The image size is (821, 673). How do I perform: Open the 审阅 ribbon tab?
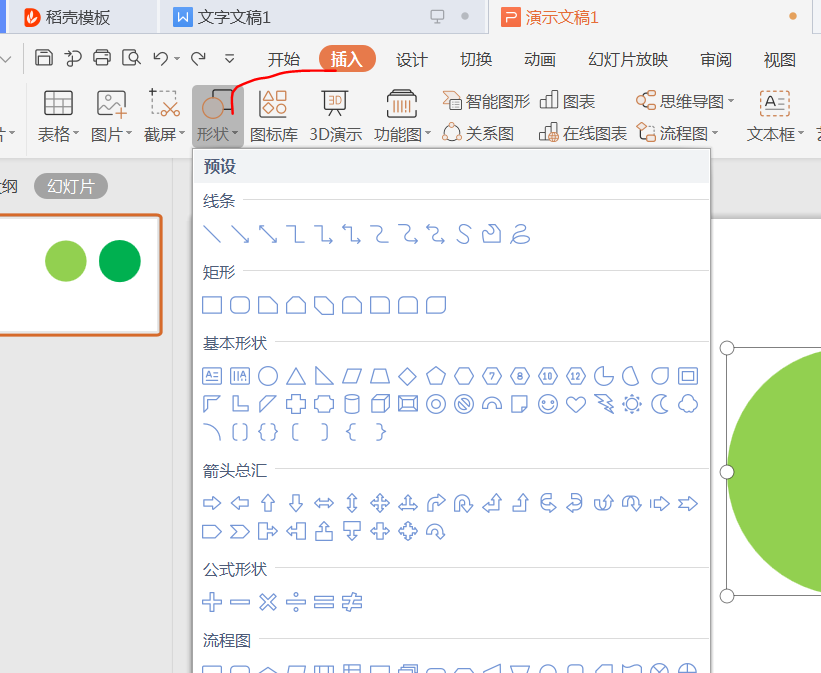(716, 59)
